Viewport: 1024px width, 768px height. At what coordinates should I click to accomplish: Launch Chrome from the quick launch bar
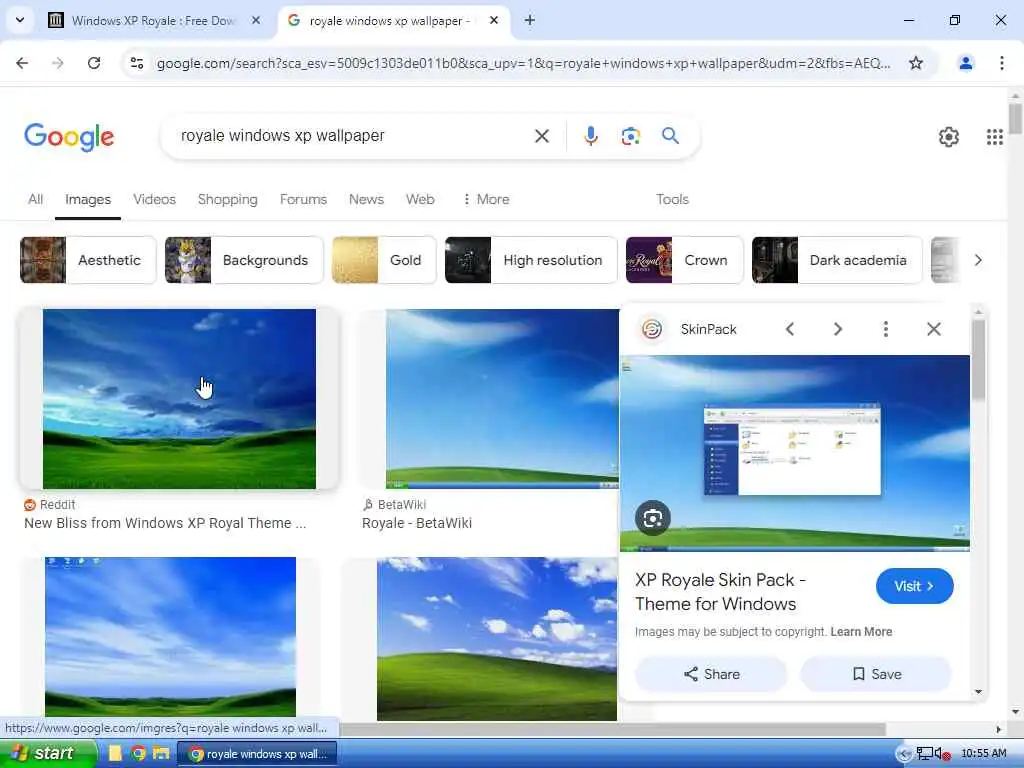[138, 754]
